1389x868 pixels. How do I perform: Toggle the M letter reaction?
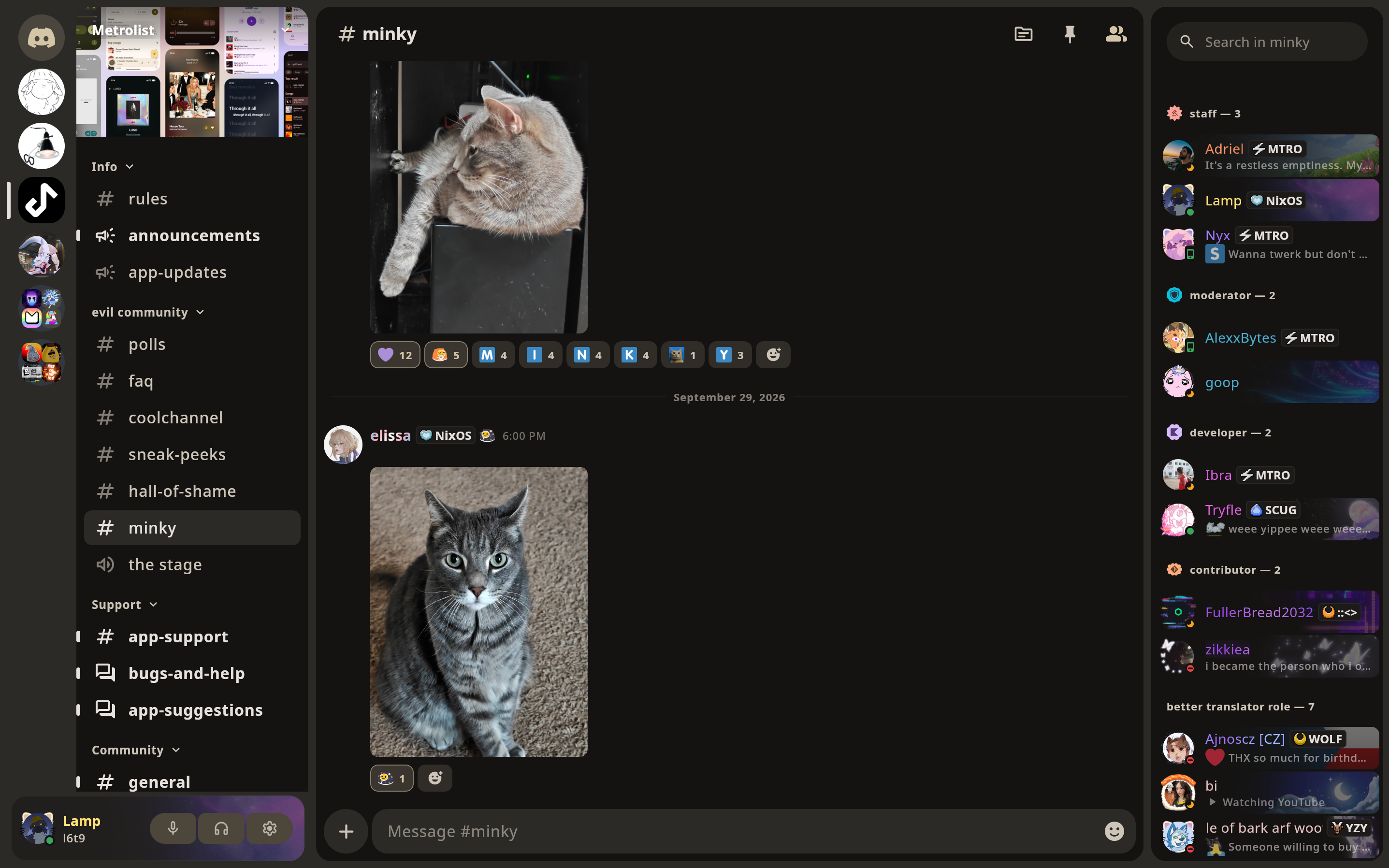tap(493, 355)
